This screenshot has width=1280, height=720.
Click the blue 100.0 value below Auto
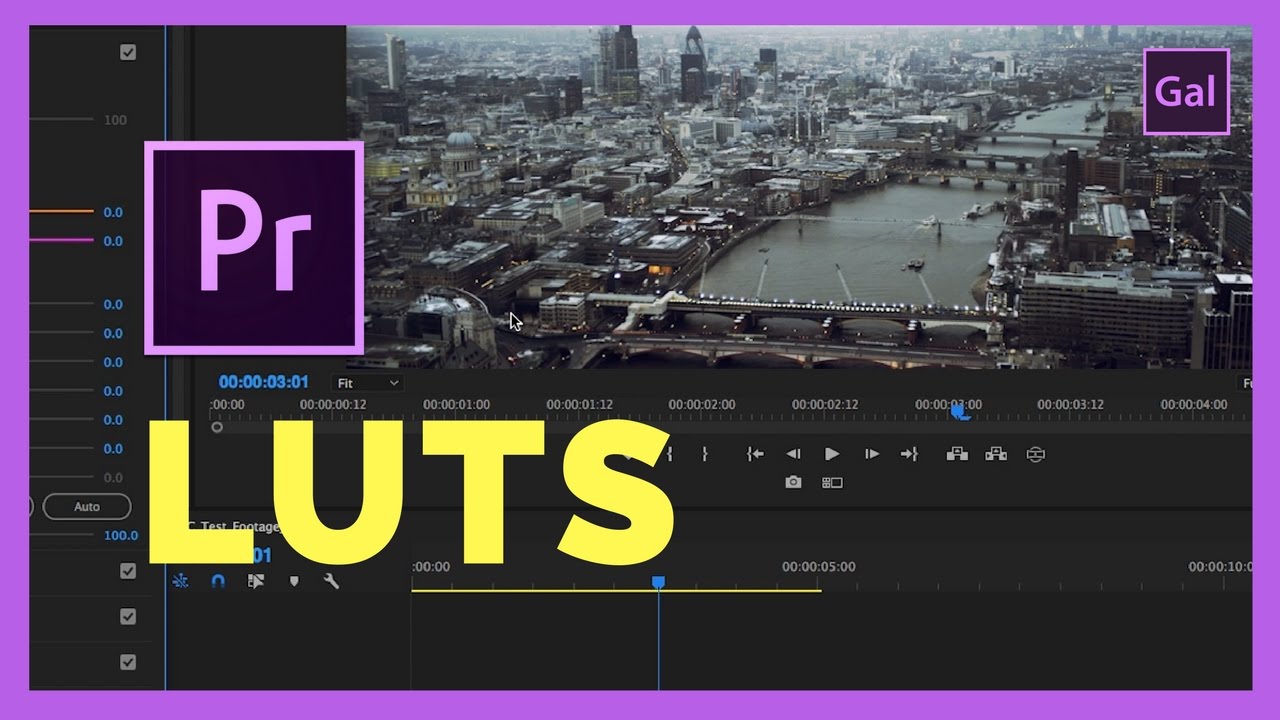[x=121, y=535]
